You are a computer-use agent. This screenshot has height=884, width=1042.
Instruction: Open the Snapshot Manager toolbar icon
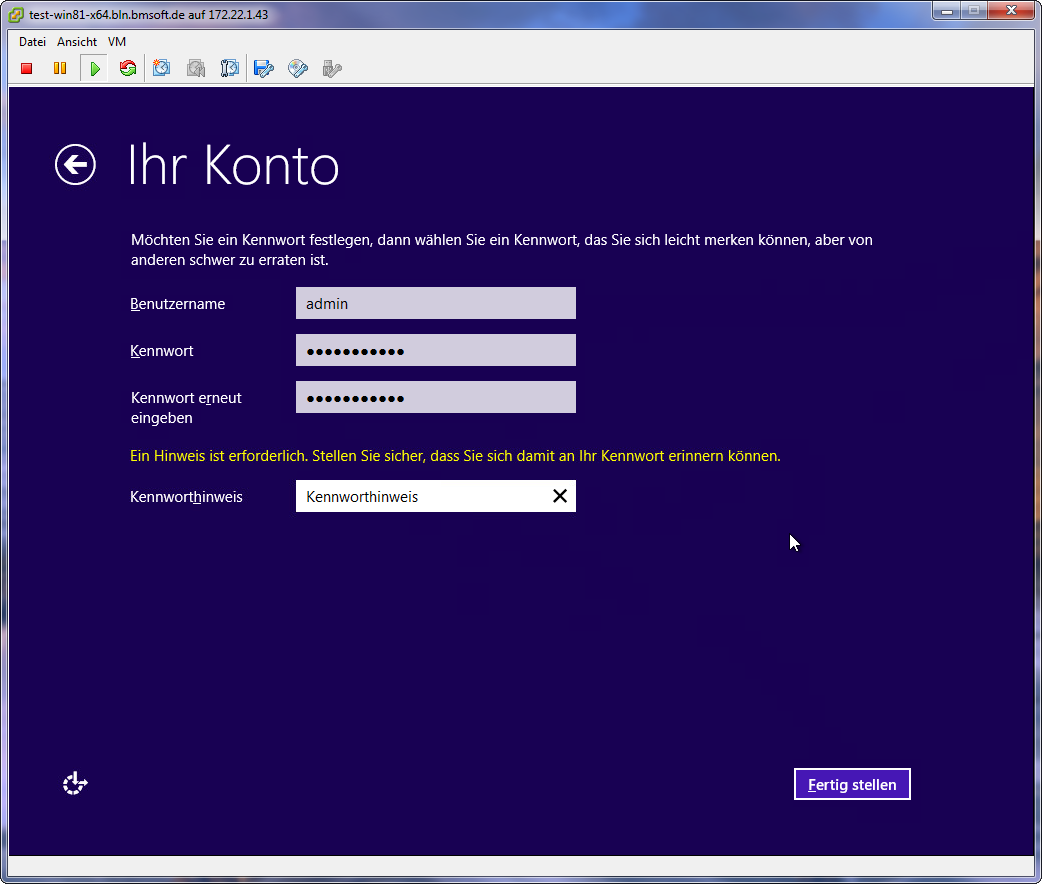[x=229, y=68]
